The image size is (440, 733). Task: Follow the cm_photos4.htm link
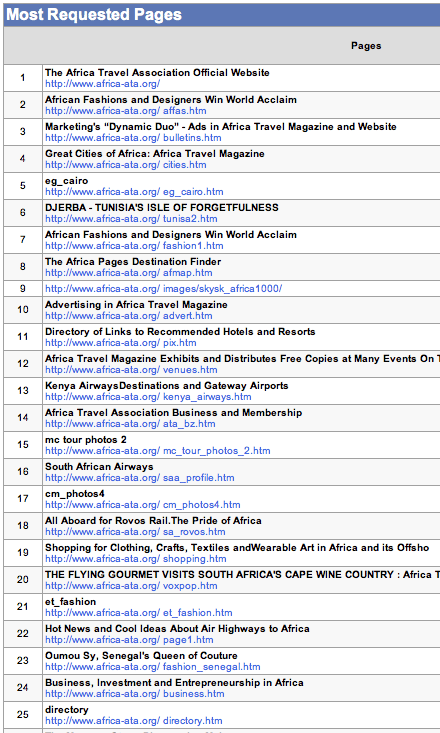click(143, 505)
